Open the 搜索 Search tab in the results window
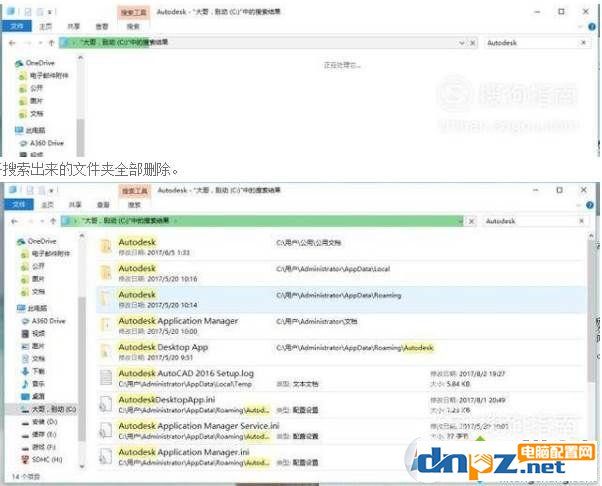This screenshot has width=602, height=486. tap(134, 205)
